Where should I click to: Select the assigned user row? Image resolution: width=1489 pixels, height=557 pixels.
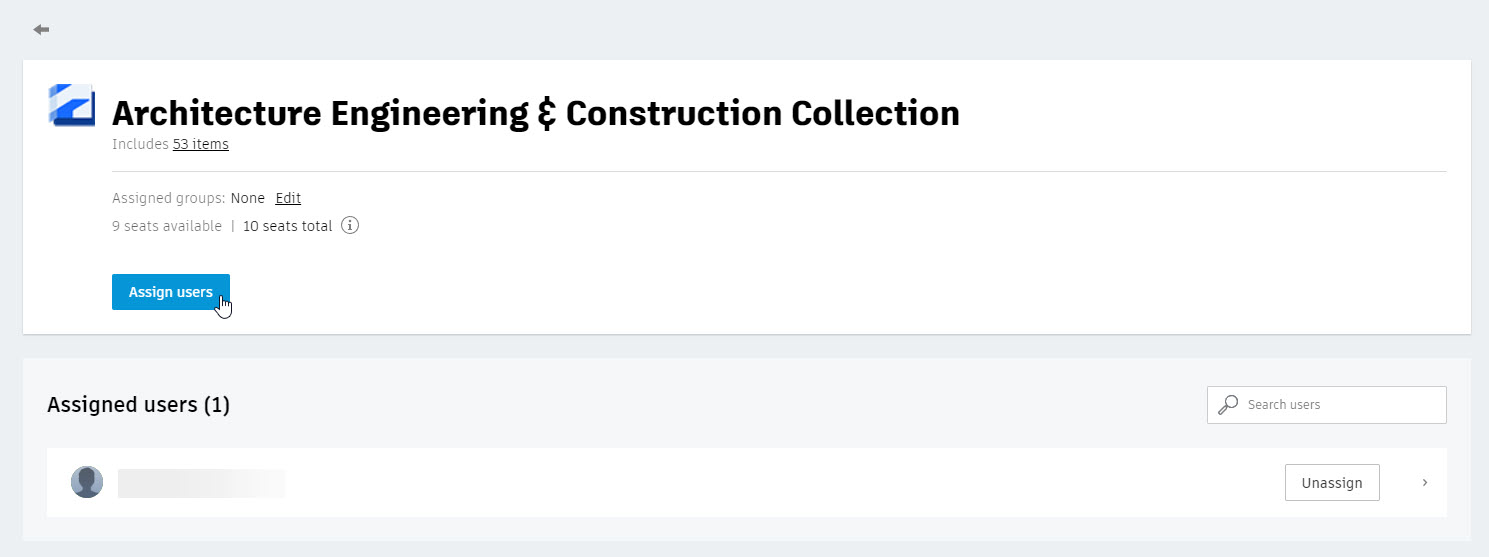[x=747, y=483]
